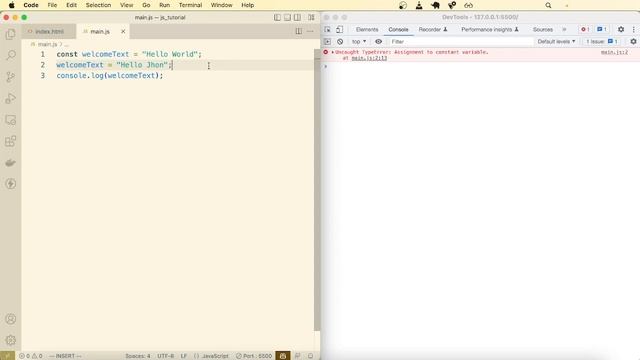Click Spaces: 4 indentation setting
Image resolution: width=640 pixels, height=360 pixels.
click(138, 356)
